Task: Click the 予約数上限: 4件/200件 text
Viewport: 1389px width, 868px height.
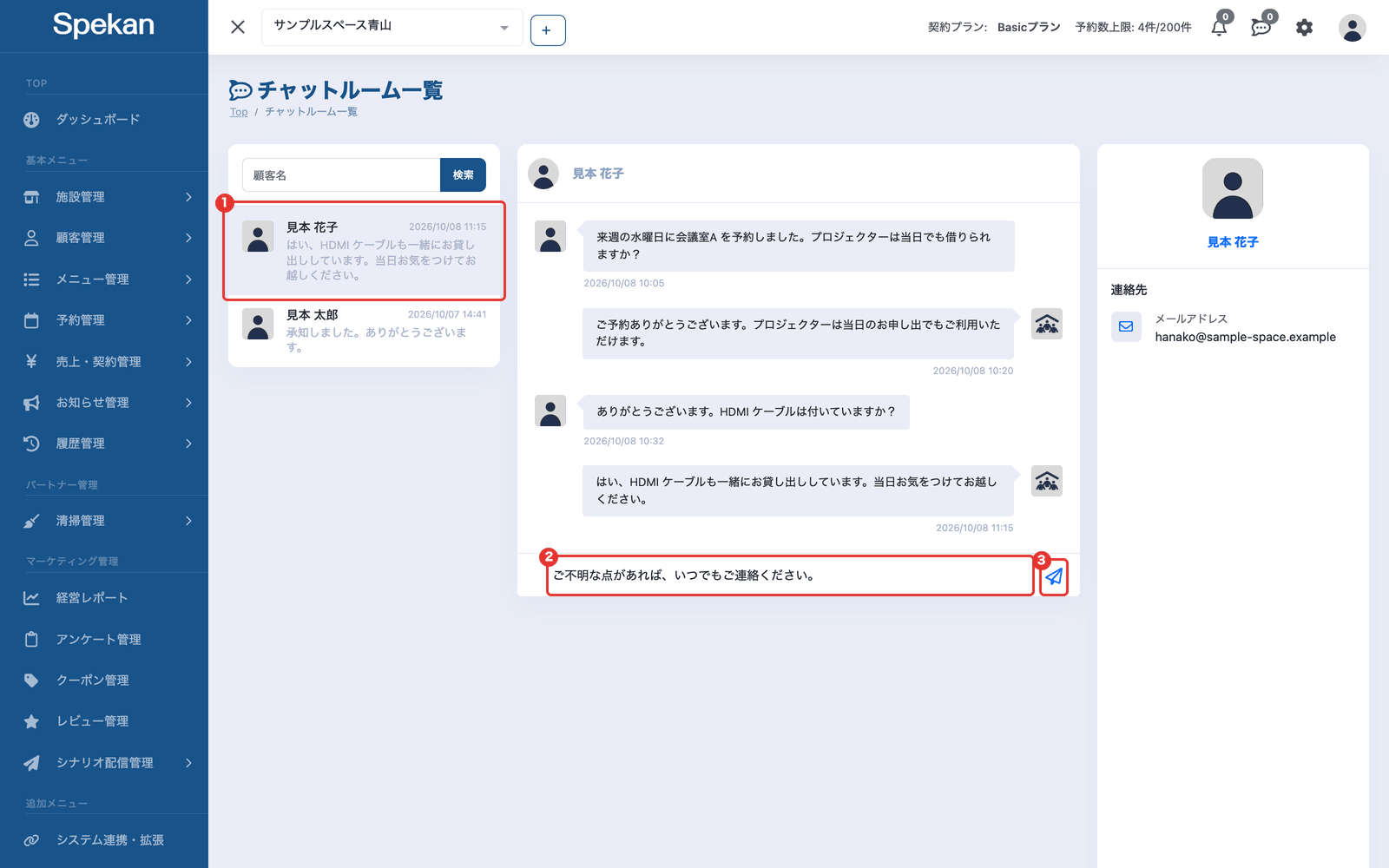Action: [x=1133, y=27]
